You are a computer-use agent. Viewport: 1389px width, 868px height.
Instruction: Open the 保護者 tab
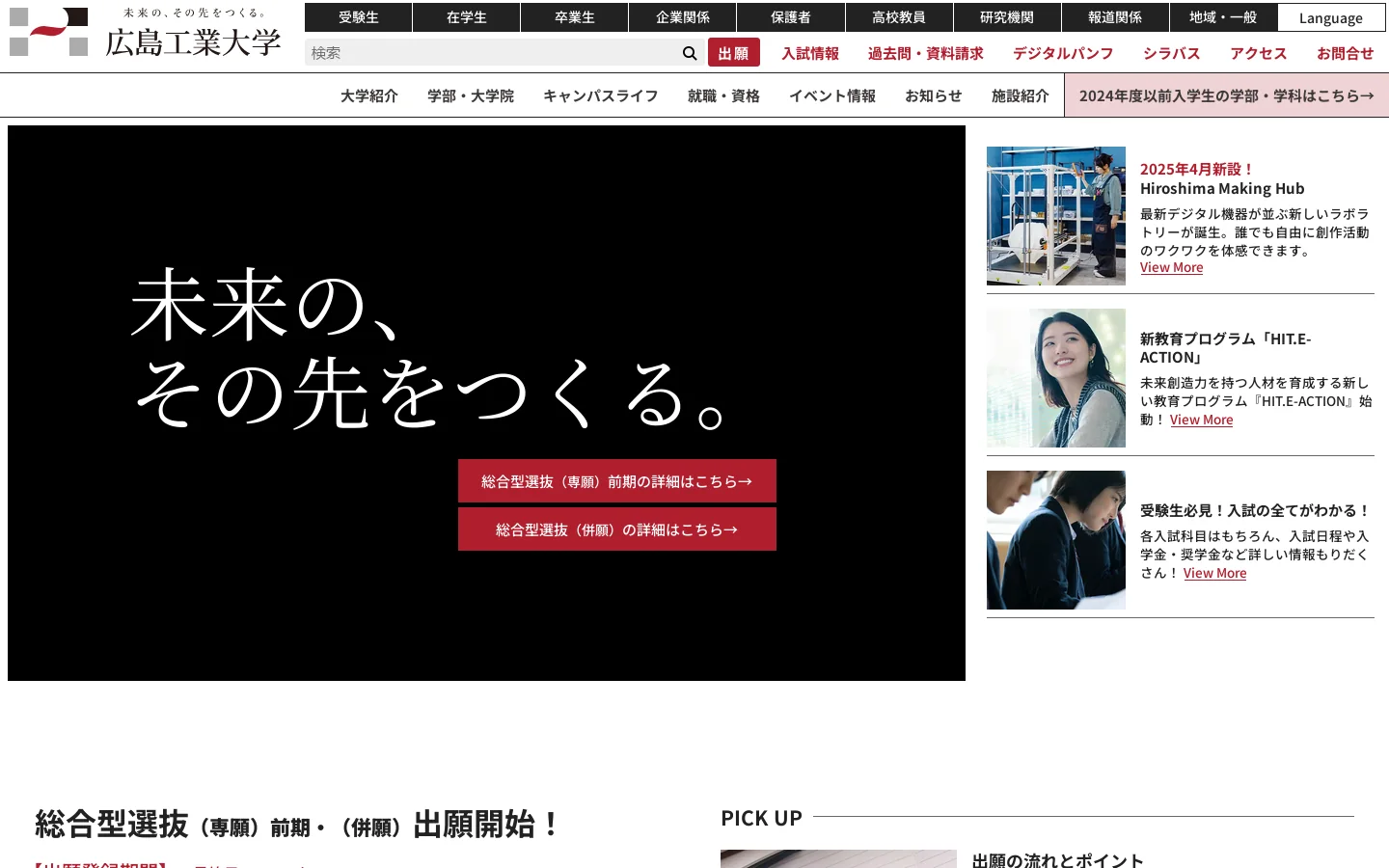point(791,17)
